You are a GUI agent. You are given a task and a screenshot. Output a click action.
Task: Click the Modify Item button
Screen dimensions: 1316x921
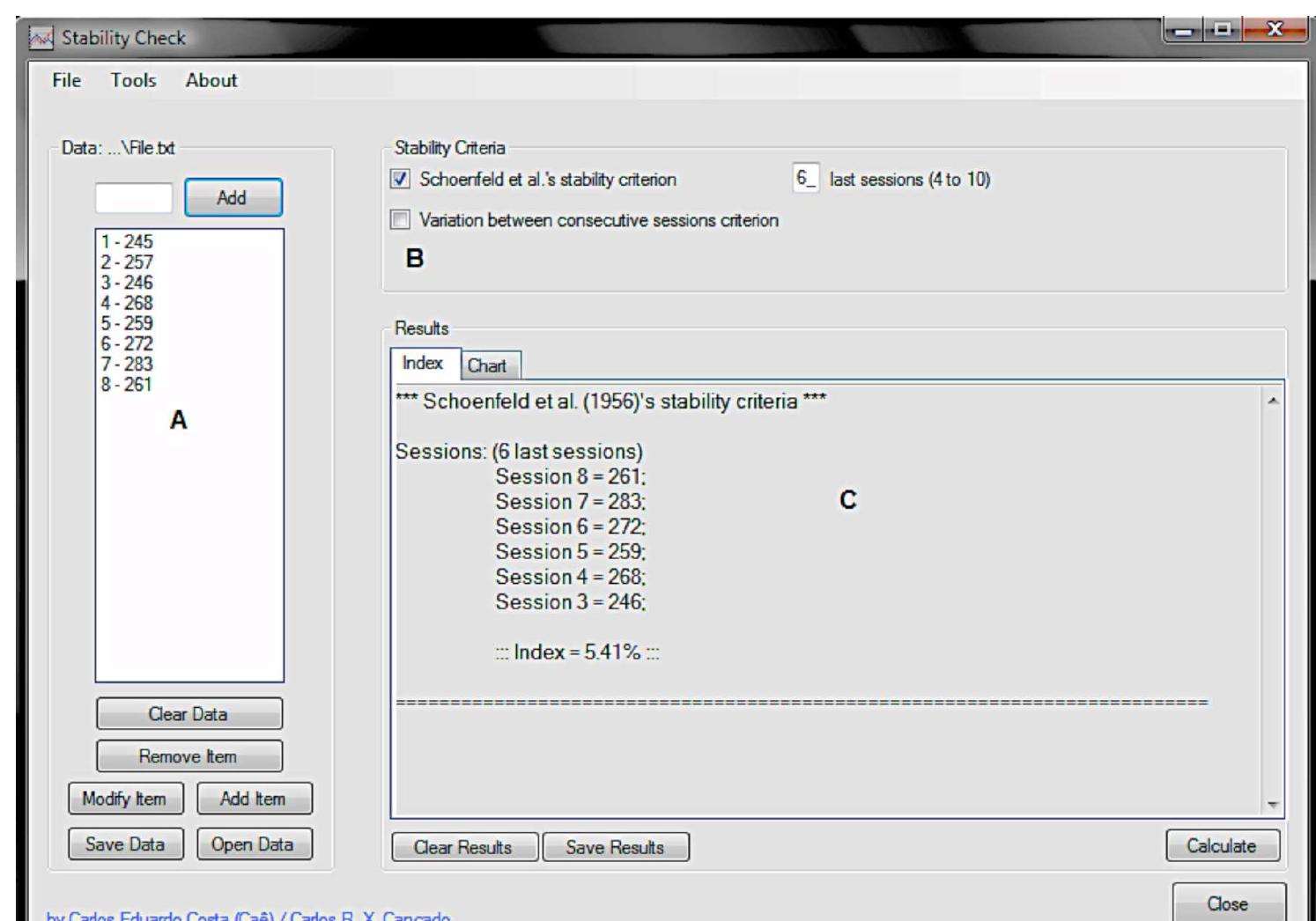(125, 799)
